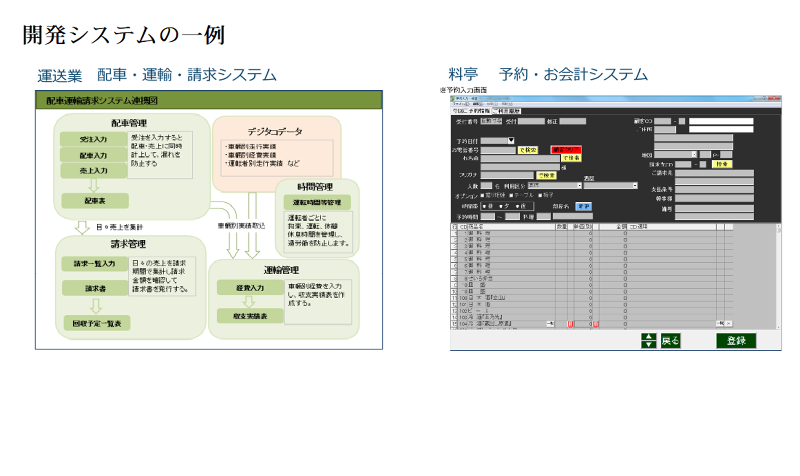Click the 人数 input field
This screenshot has height=476, width=800.
[x=485, y=185]
